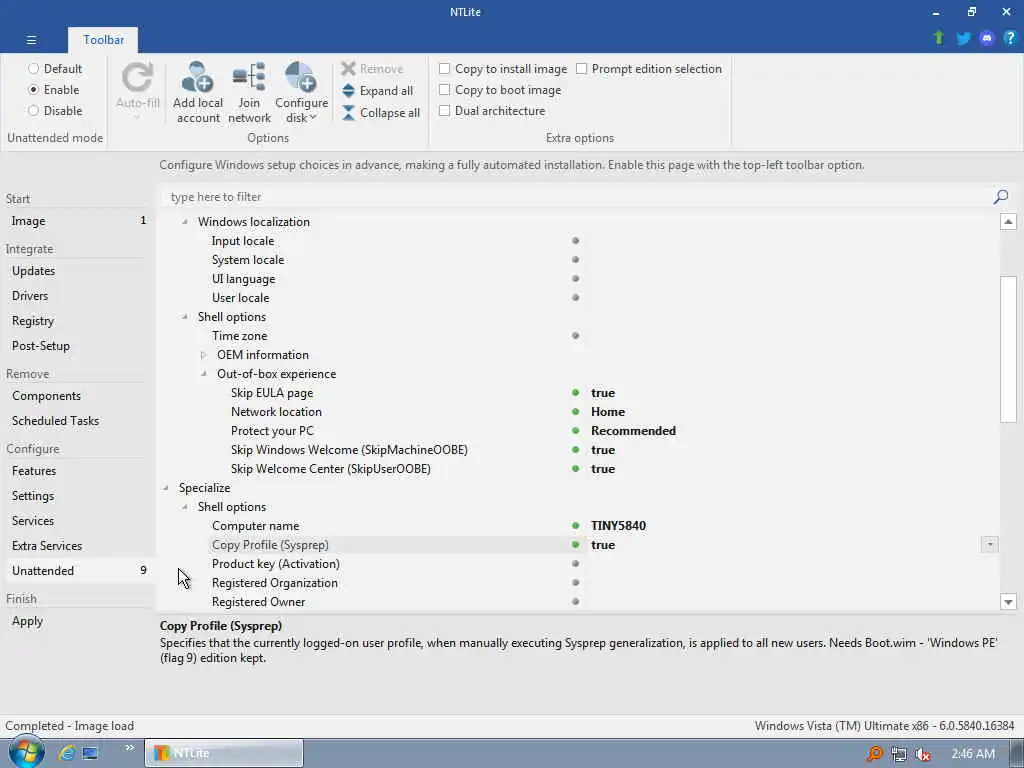This screenshot has width=1024, height=768.
Task: Click the Remove toolbar button
Action: click(x=373, y=69)
